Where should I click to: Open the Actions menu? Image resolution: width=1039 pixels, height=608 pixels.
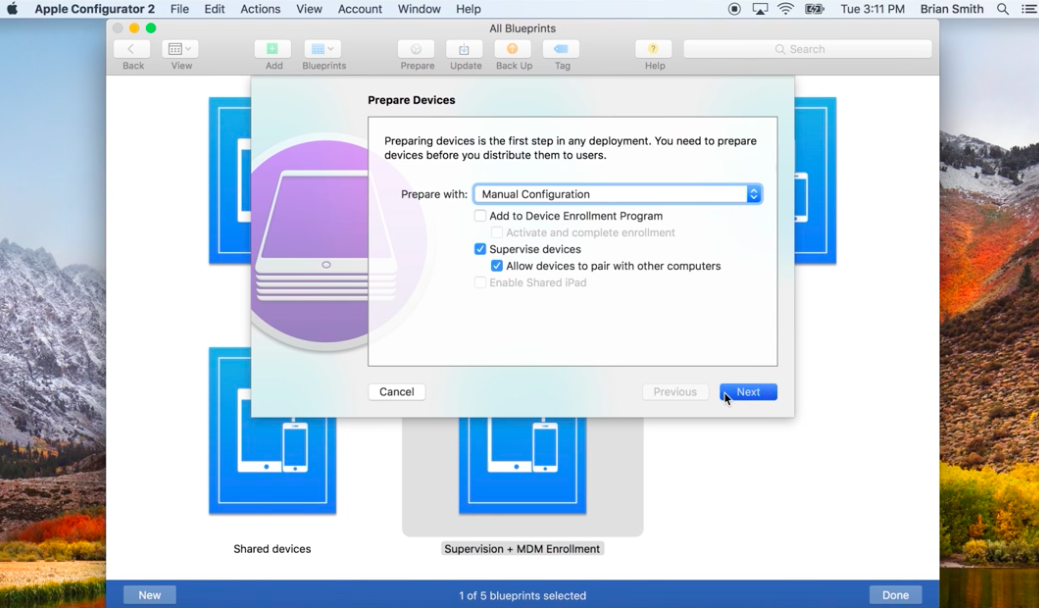tap(260, 9)
